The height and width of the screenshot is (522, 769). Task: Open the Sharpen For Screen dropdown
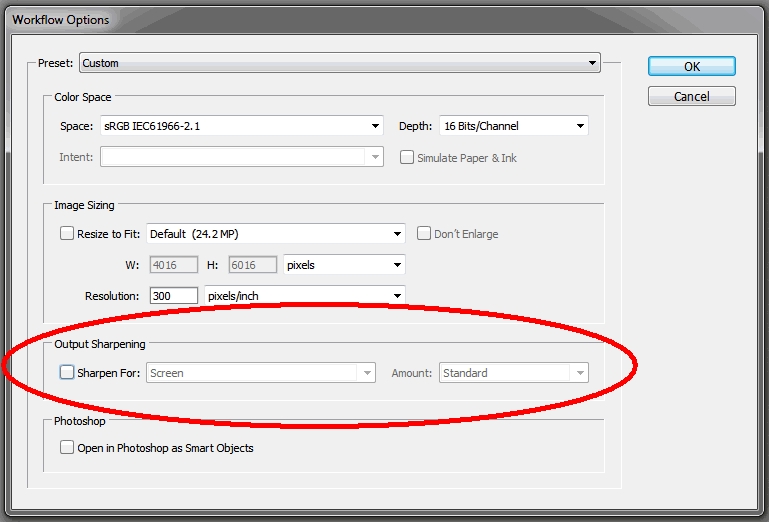click(260, 373)
